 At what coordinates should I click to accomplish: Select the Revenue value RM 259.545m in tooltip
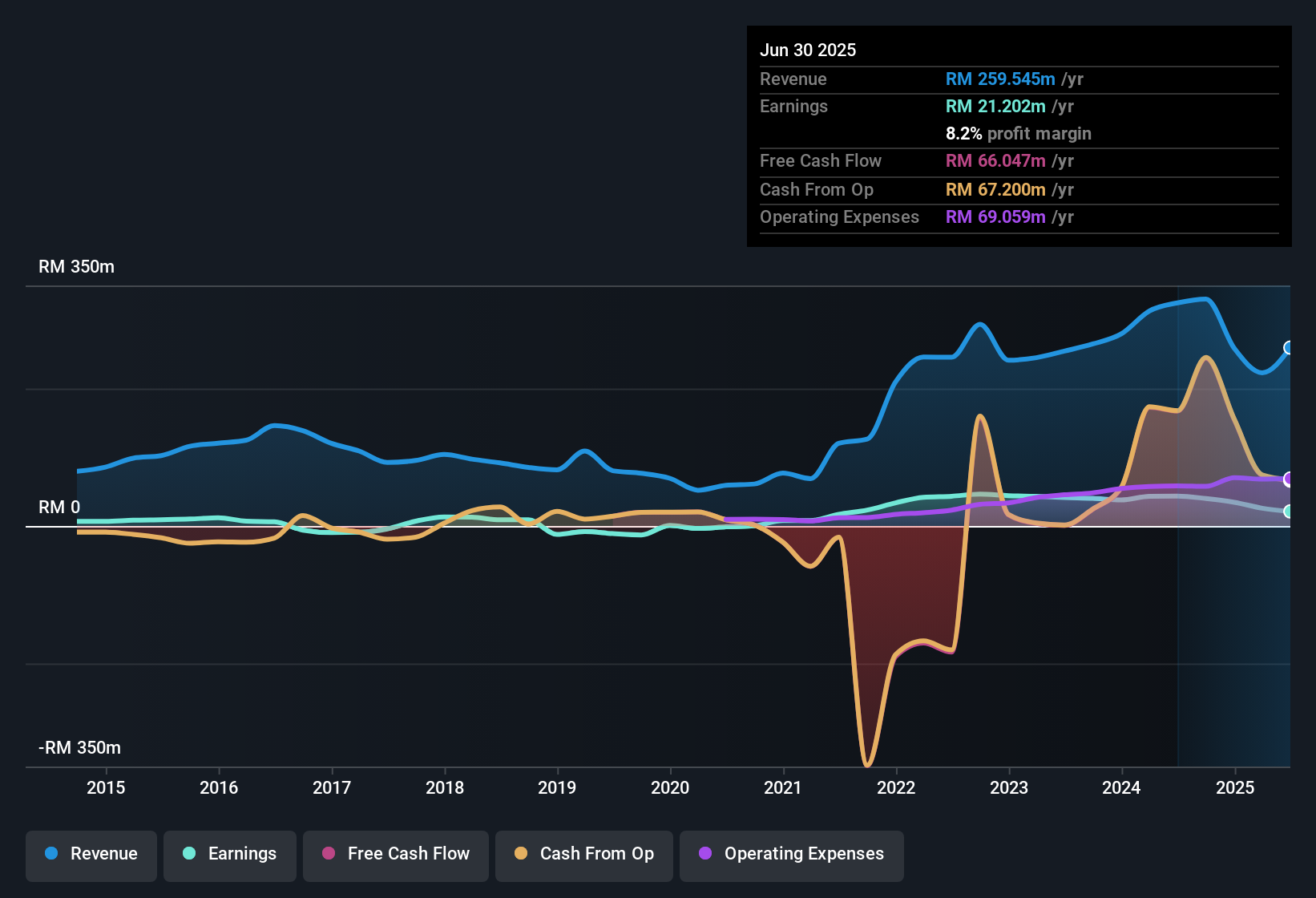(1000, 79)
